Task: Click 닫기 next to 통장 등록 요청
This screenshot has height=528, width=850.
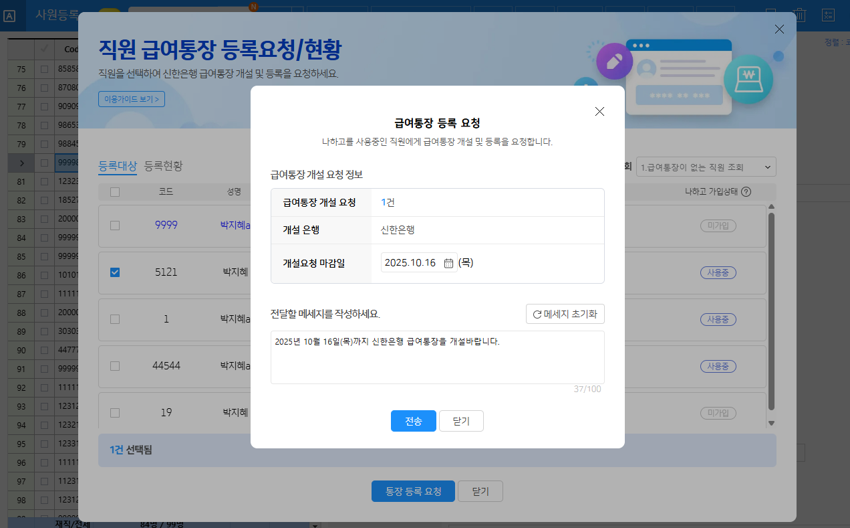Action: pyautogui.click(x=480, y=491)
